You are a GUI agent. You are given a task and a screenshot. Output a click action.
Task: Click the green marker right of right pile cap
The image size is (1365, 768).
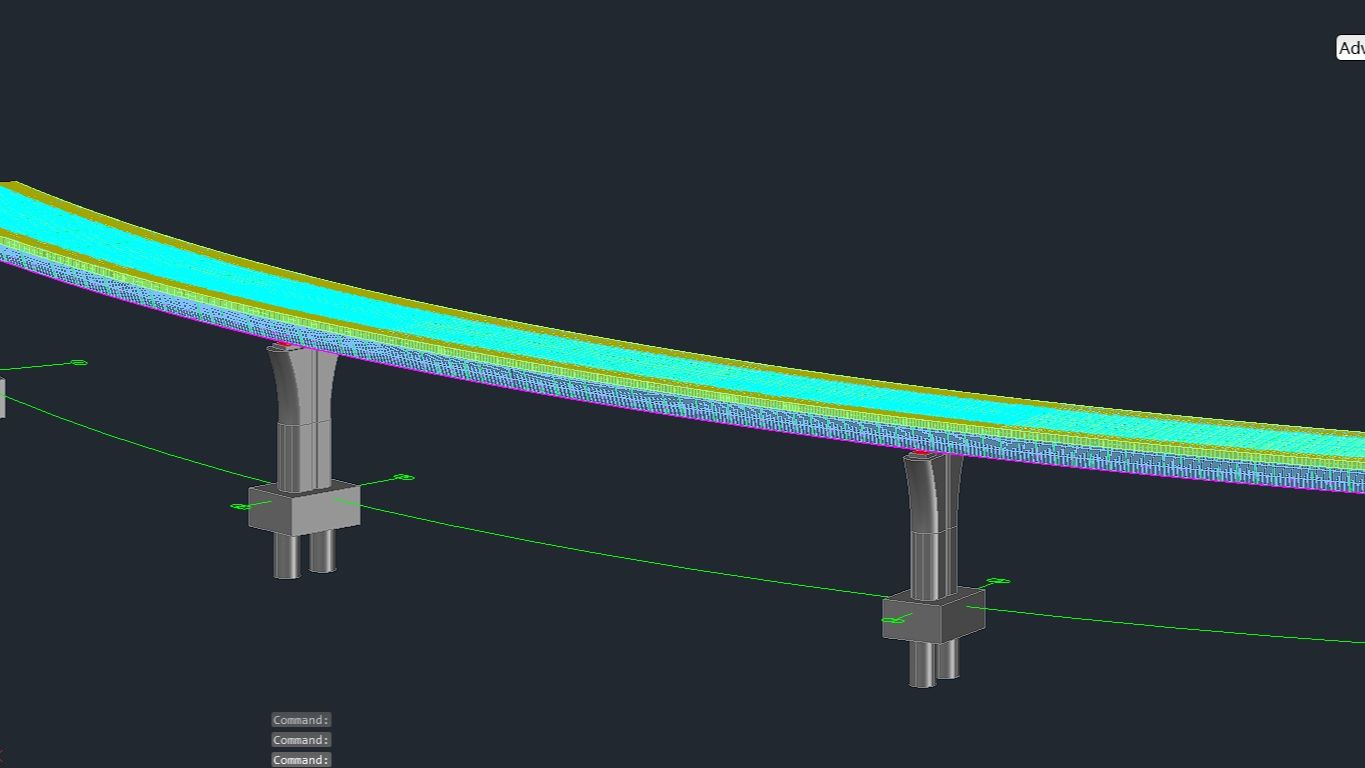(998, 581)
